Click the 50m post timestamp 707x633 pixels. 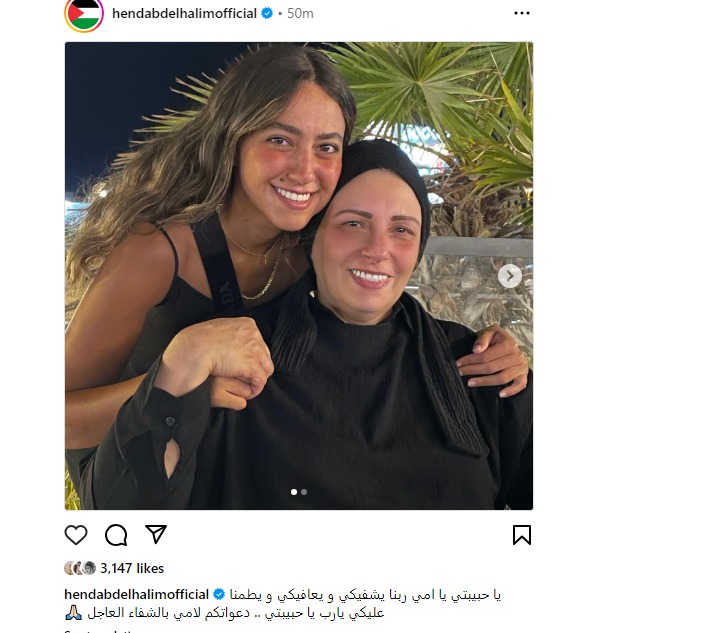point(300,14)
